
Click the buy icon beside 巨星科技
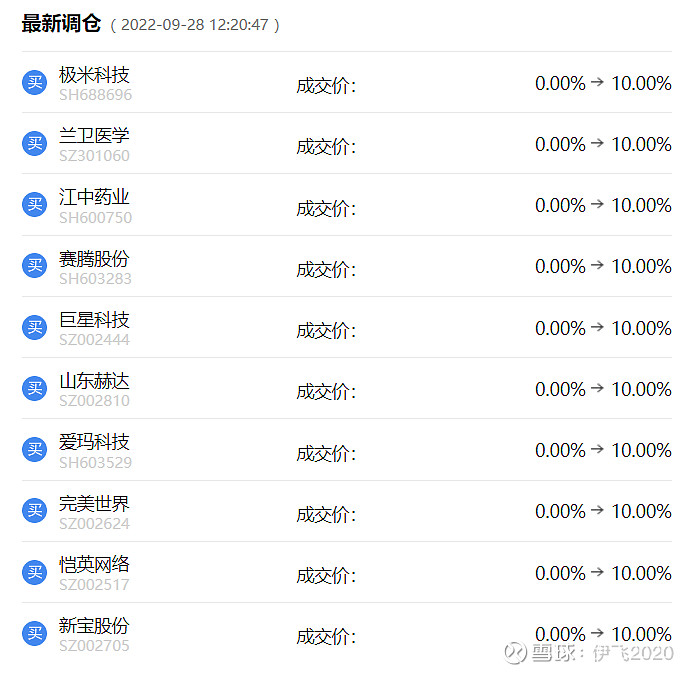[35, 328]
